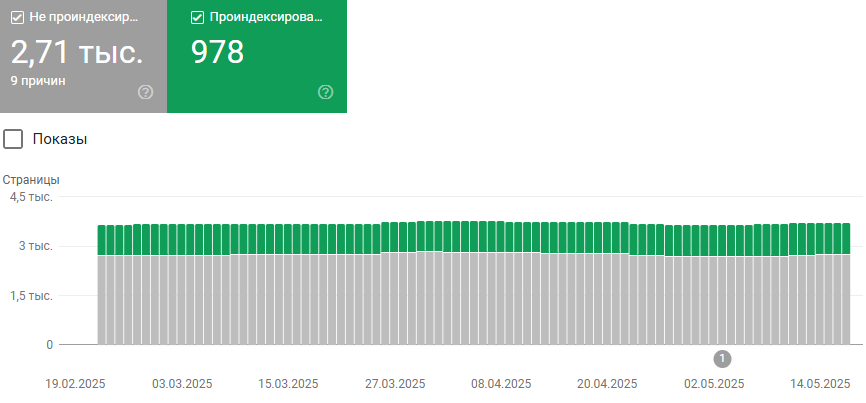The height and width of the screenshot is (403, 866).
Task: Select the '2,71 тыс.' not-indexed count
Action: [77, 52]
